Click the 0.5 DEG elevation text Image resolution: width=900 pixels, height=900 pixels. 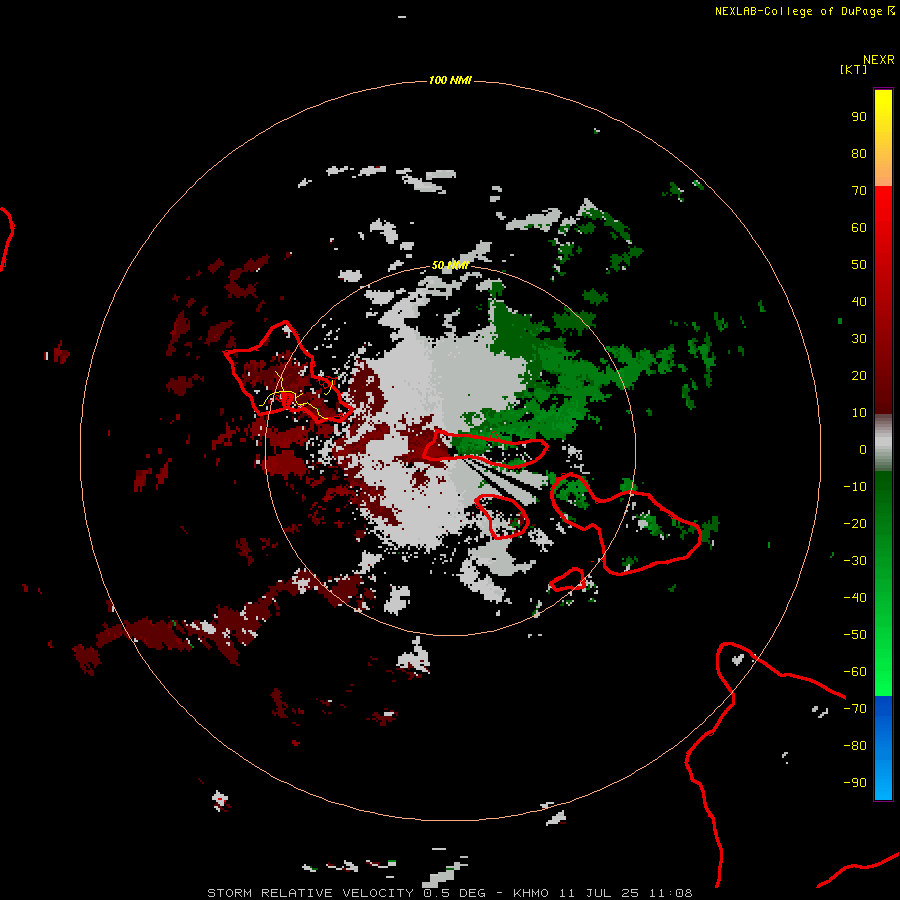click(x=455, y=893)
